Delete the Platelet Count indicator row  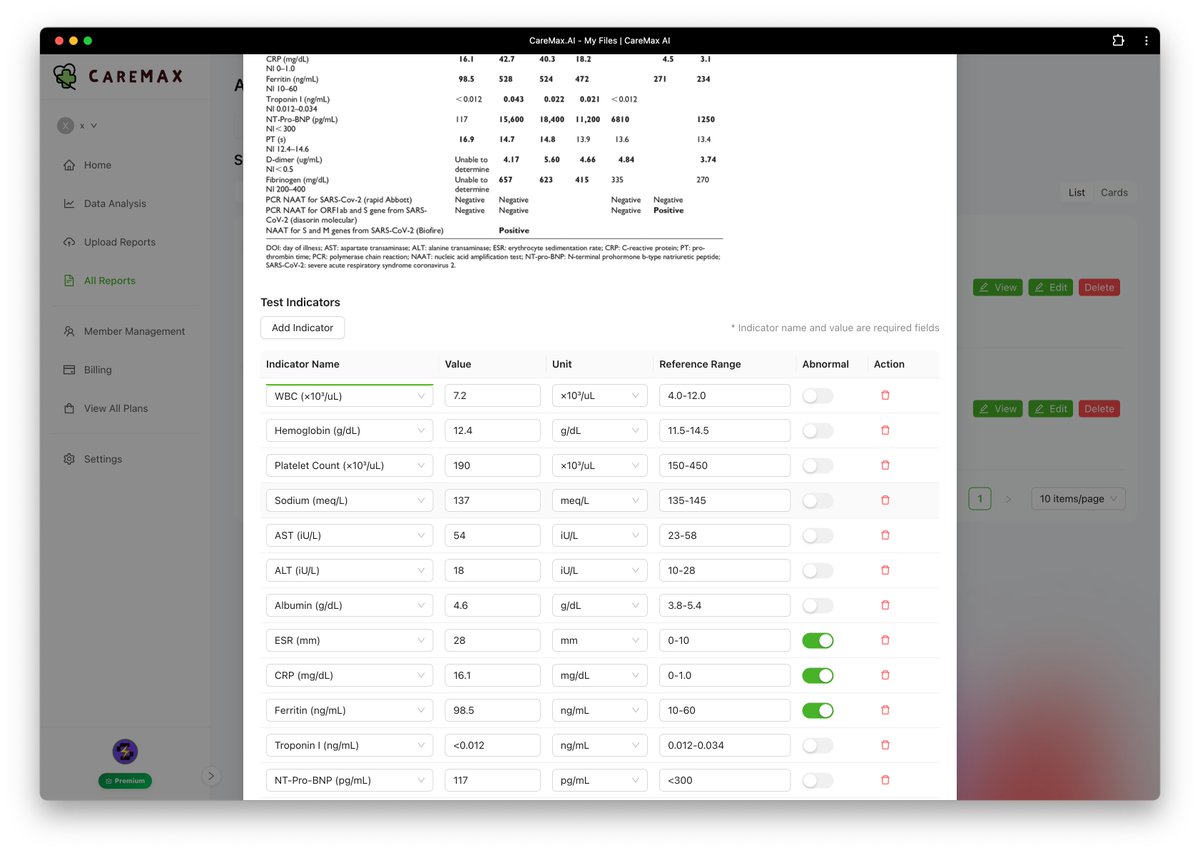(x=885, y=465)
